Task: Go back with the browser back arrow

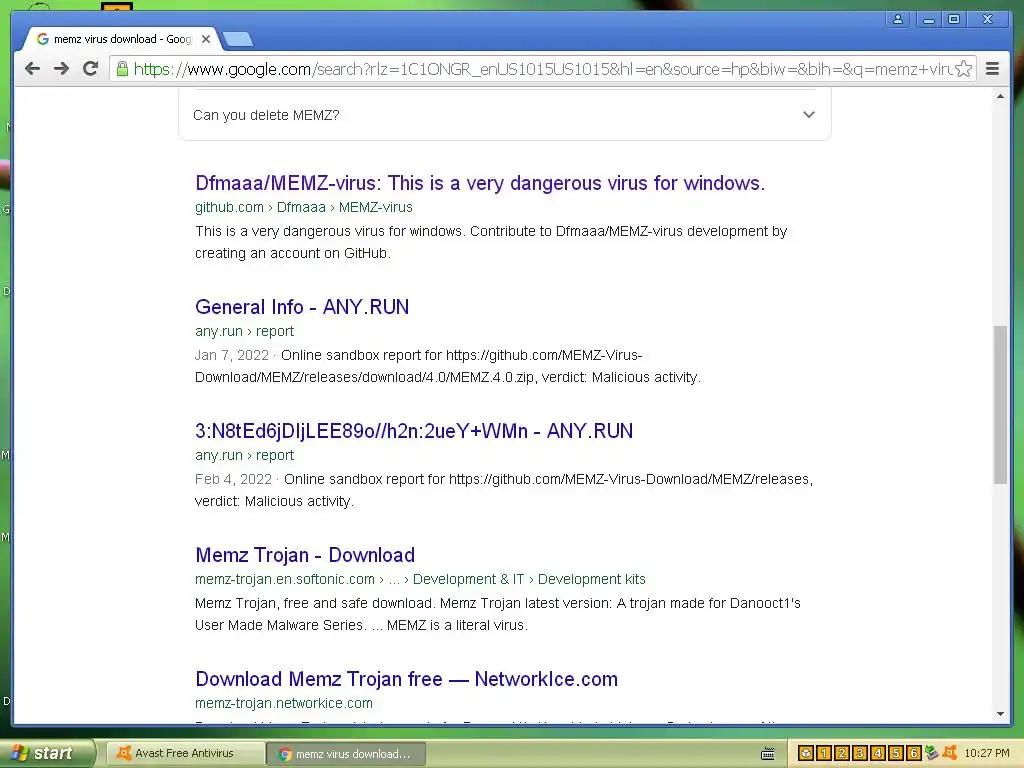Action: (x=32, y=69)
